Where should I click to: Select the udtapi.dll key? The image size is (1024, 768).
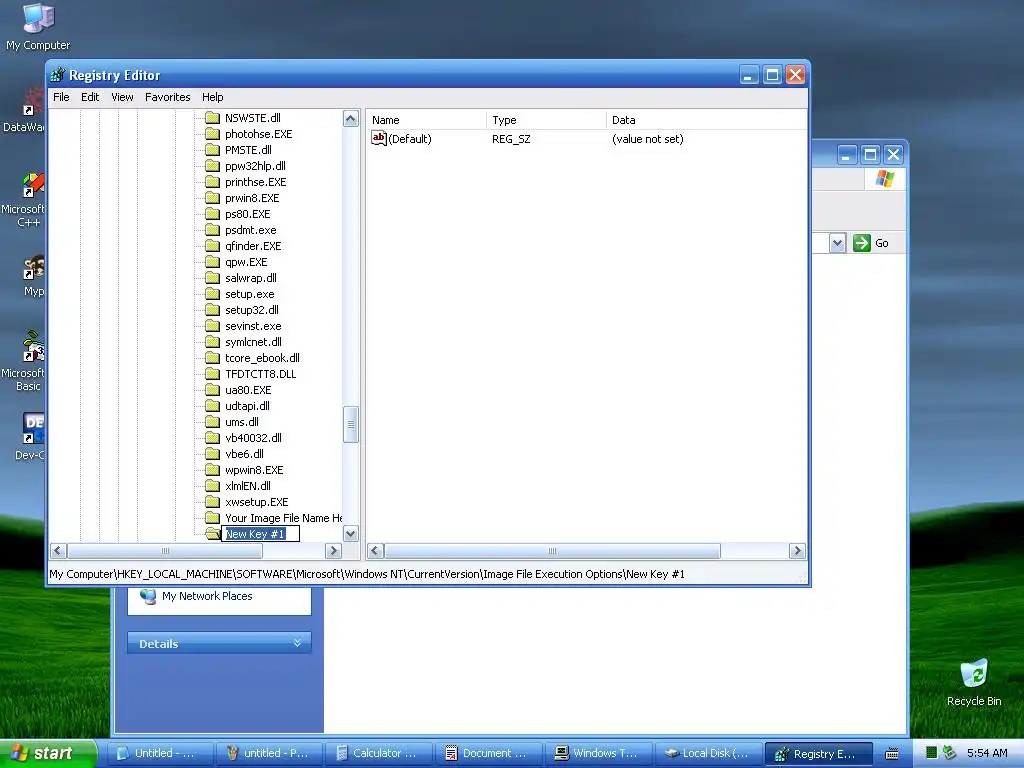(x=247, y=406)
